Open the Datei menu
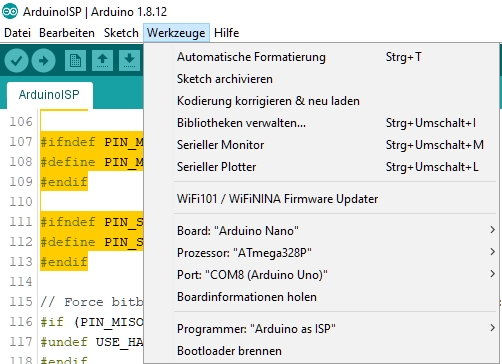The image size is (502, 364). [x=17, y=33]
